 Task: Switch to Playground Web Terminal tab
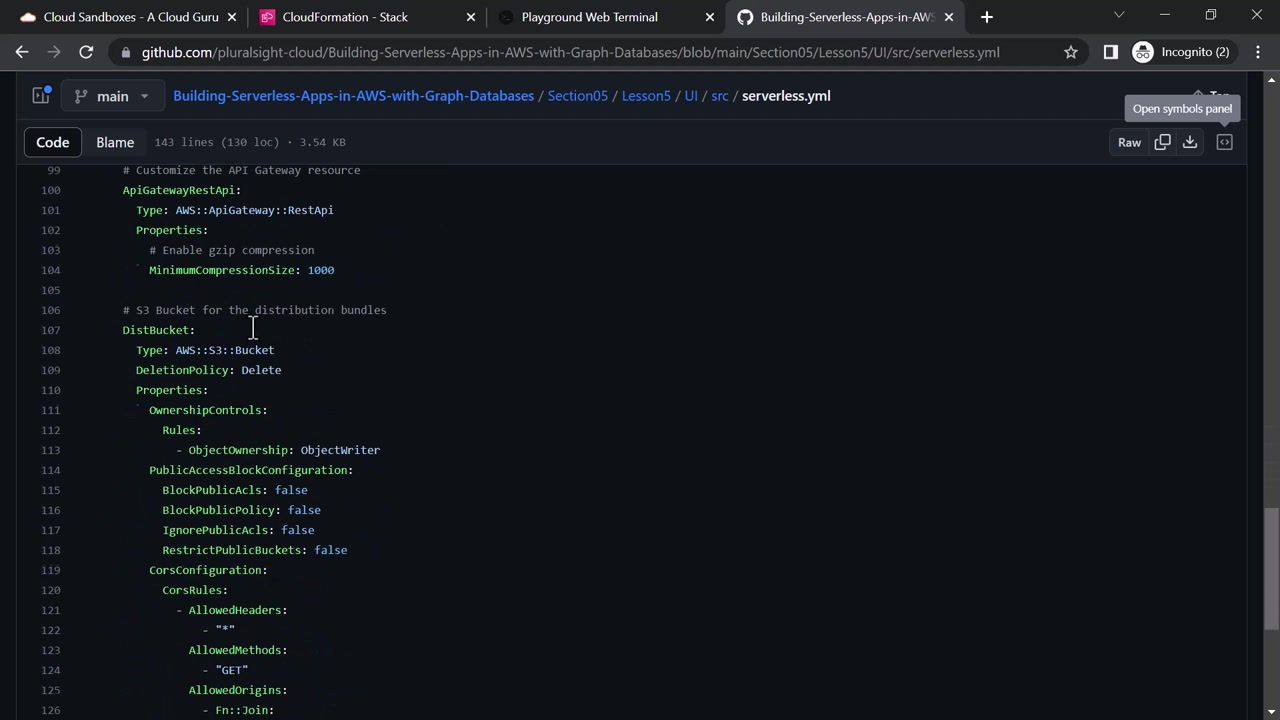click(x=589, y=17)
